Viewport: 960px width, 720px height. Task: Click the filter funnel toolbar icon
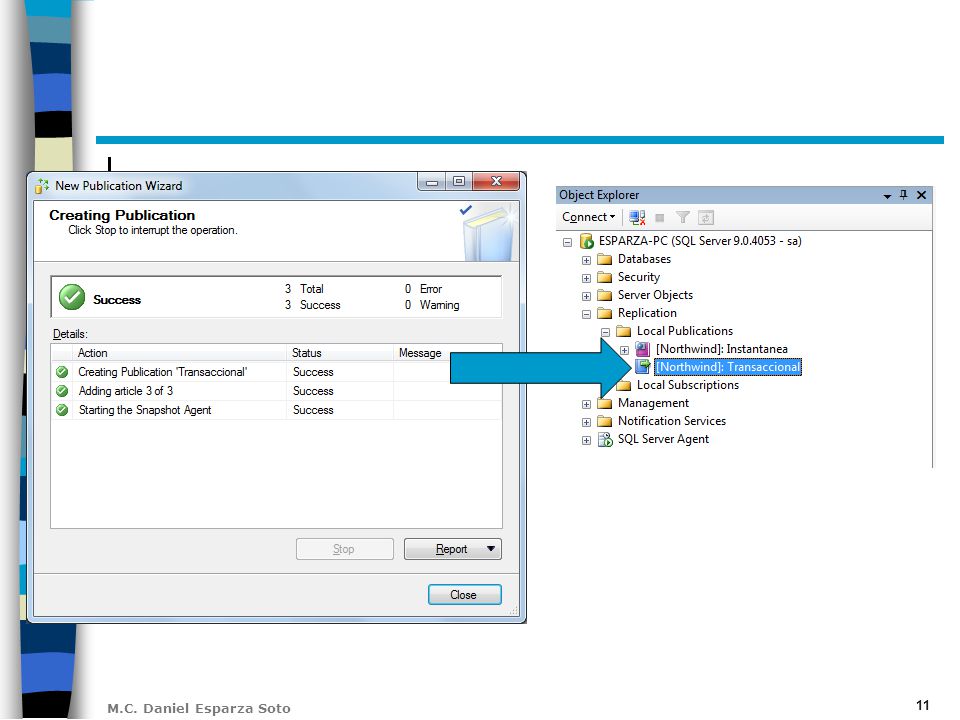pyautogui.click(x=683, y=217)
